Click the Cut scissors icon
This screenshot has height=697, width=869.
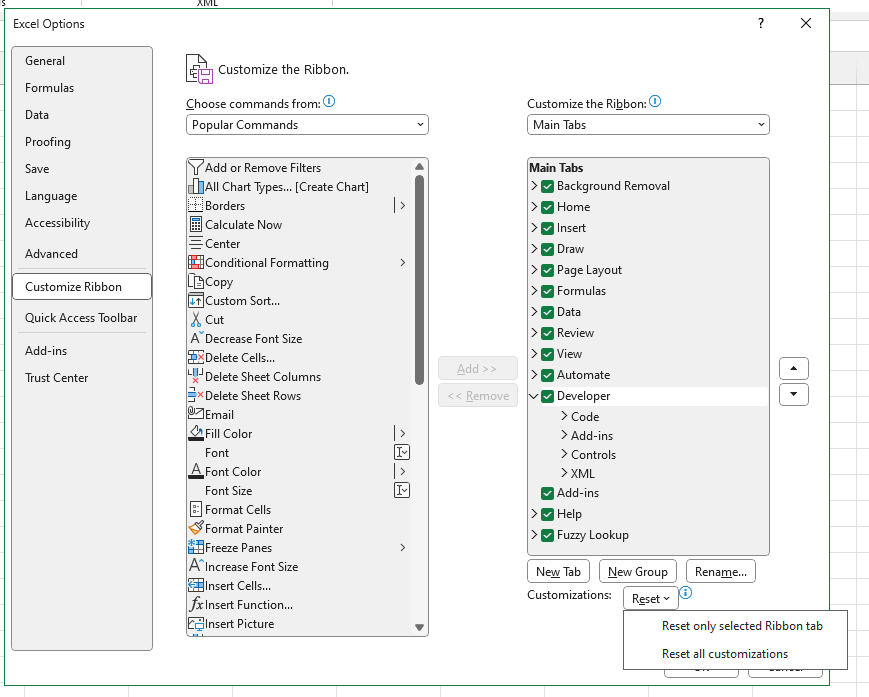(196, 319)
